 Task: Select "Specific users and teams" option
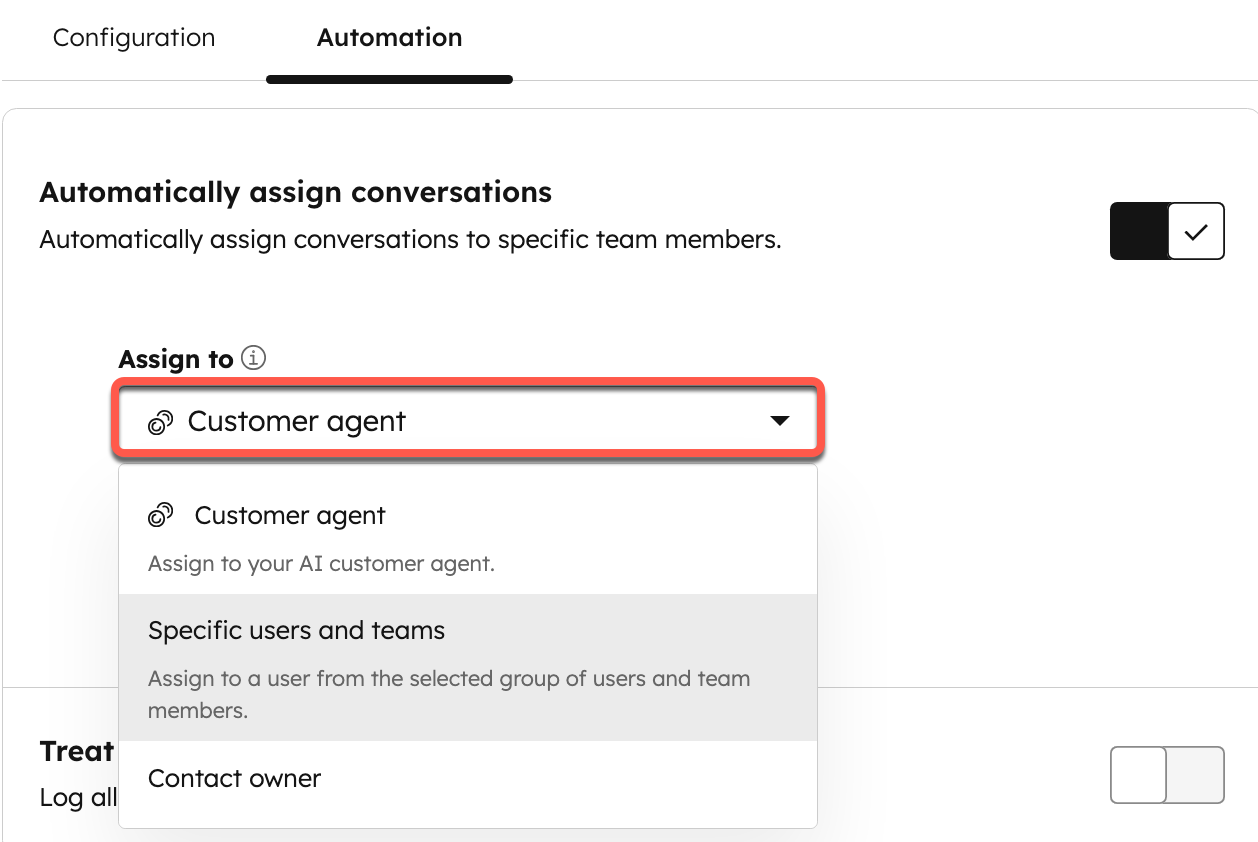click(x=296, y=630)
